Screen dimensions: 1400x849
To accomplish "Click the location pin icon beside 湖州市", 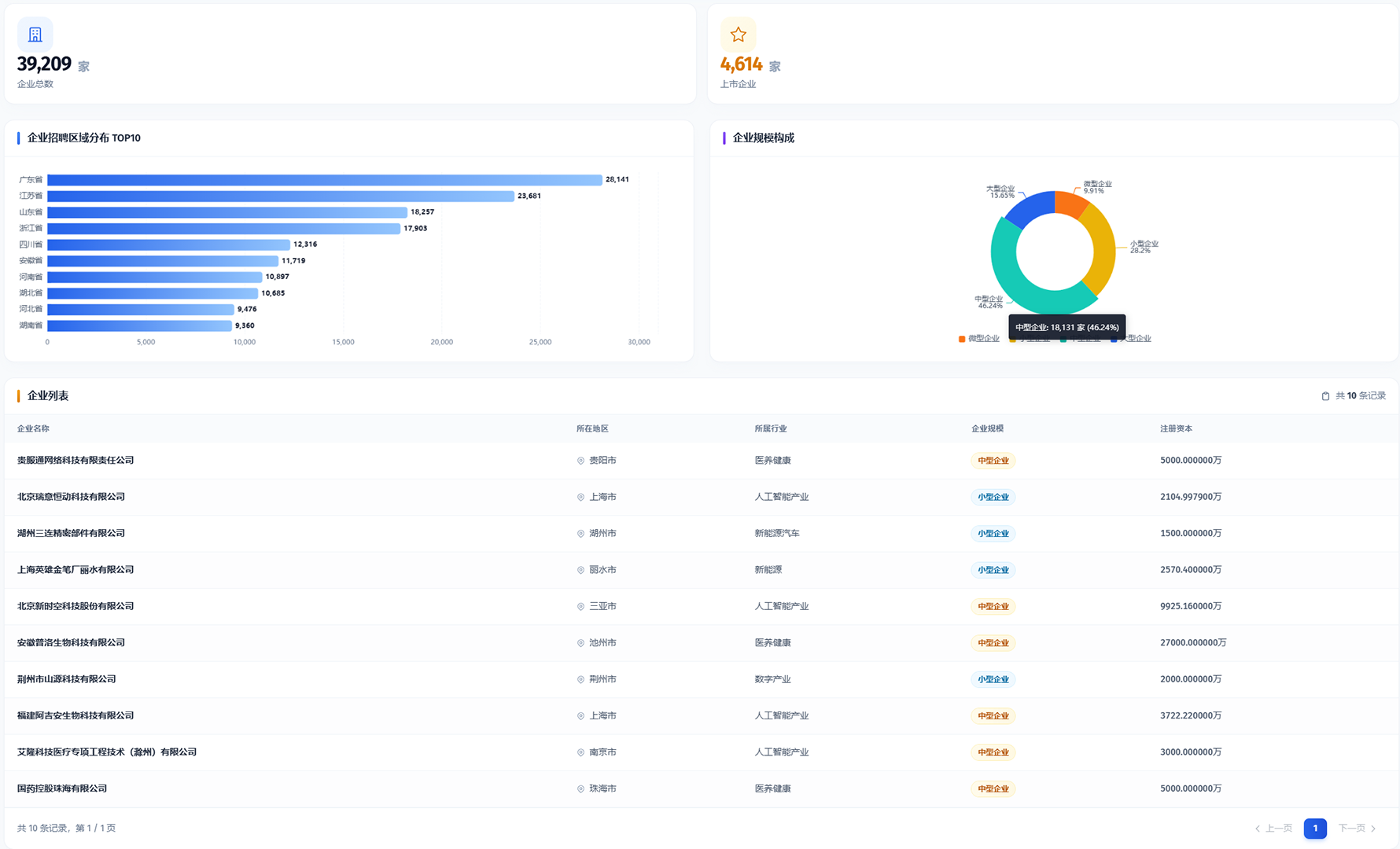I will click(x=580, y=534).
